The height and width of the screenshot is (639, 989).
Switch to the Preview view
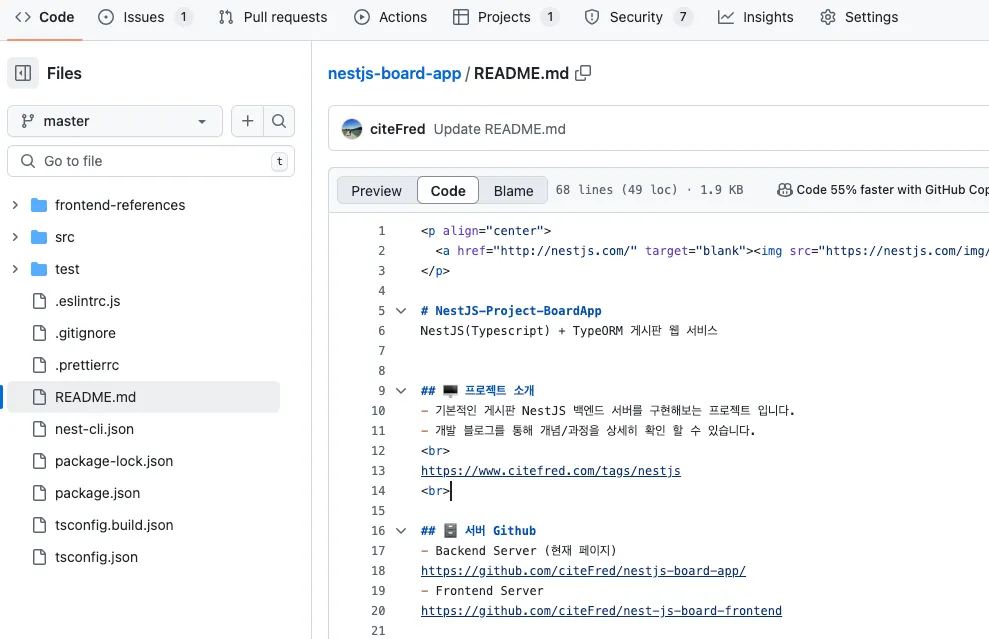[377, 191]
